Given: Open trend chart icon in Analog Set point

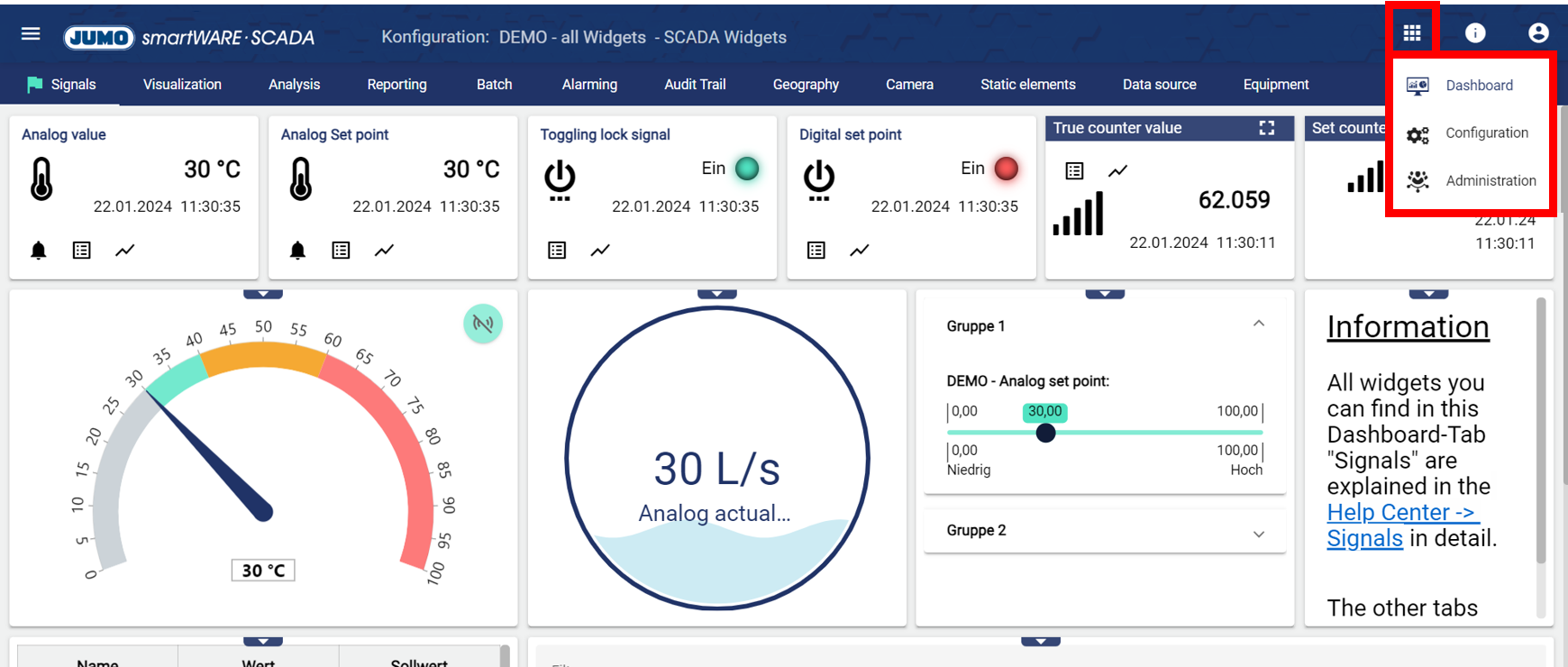Looking at the screenshot, I should pyautogui.click(x=385, y=251).
